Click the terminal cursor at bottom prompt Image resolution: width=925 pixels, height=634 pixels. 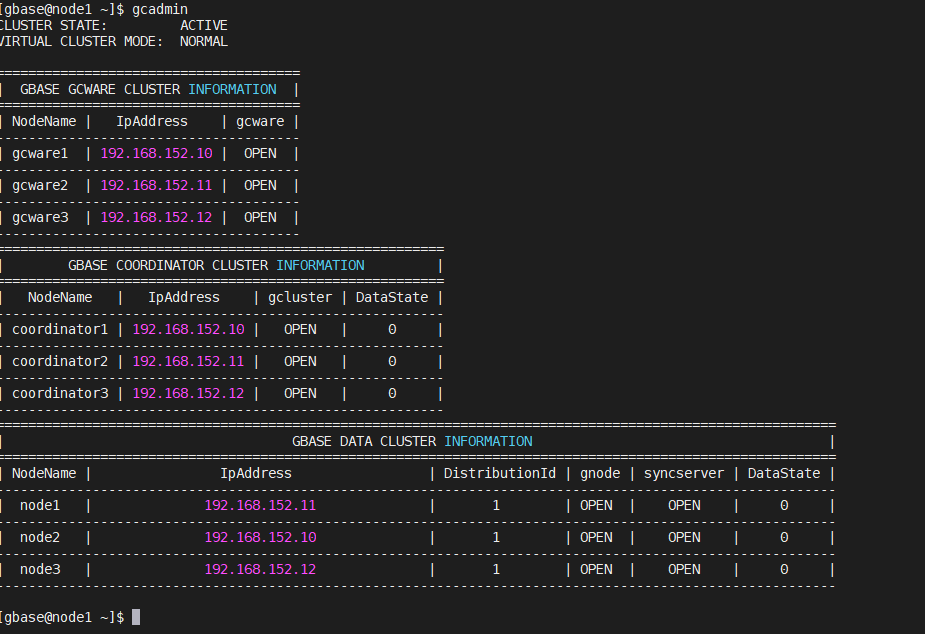(136, 617)
